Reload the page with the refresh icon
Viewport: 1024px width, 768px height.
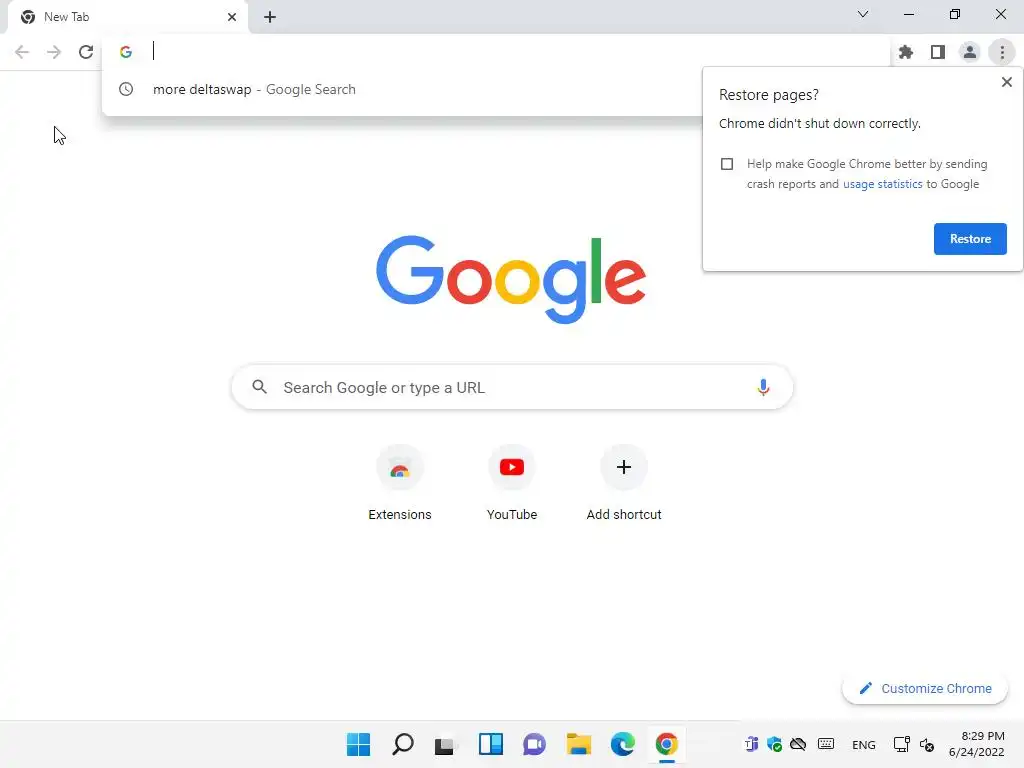tap(86, 52)
